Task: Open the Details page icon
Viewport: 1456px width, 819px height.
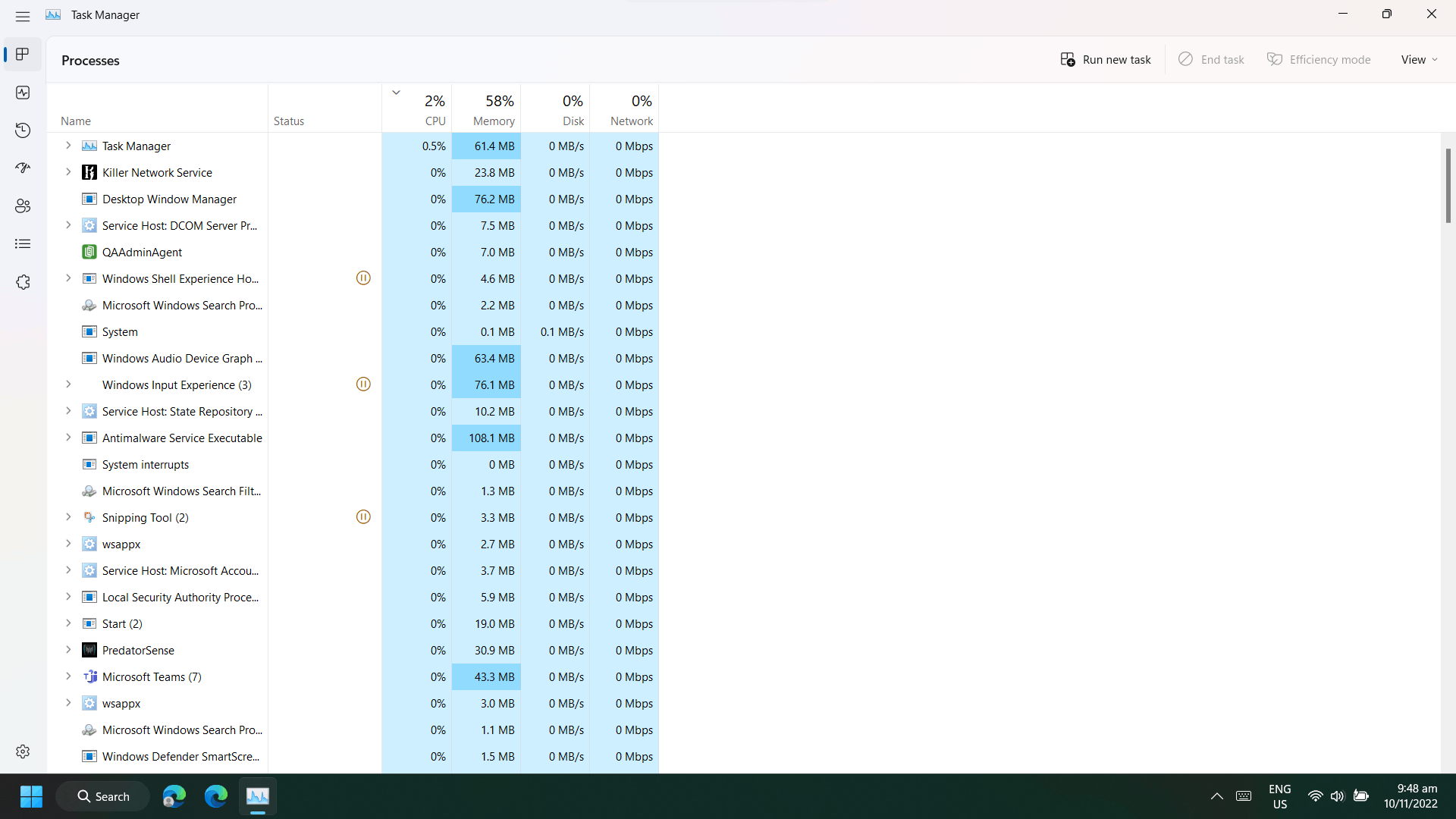Action: pos(23,244)
